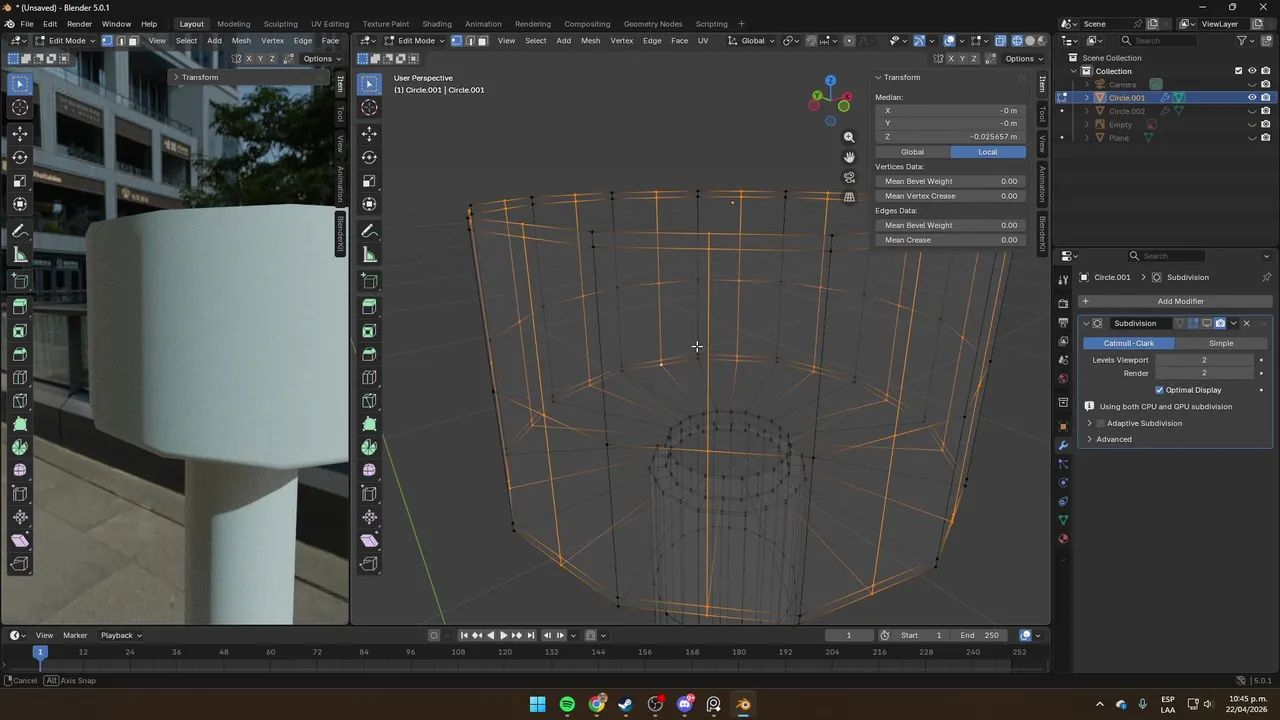This screenshot has height=720, width=1280.
Task: Switch to the Sculpting workspace tab
Action: [280, 24]
